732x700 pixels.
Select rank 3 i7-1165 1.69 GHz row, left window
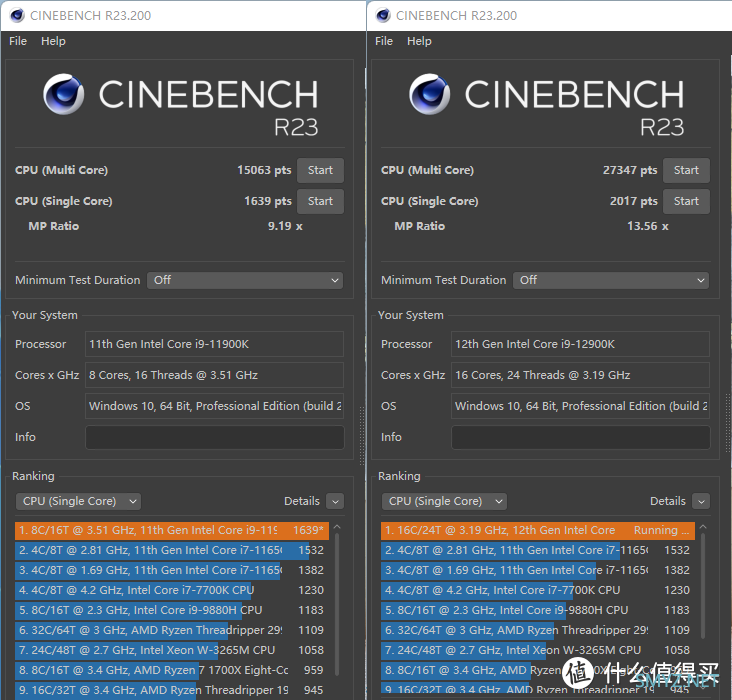pos(172,571)
